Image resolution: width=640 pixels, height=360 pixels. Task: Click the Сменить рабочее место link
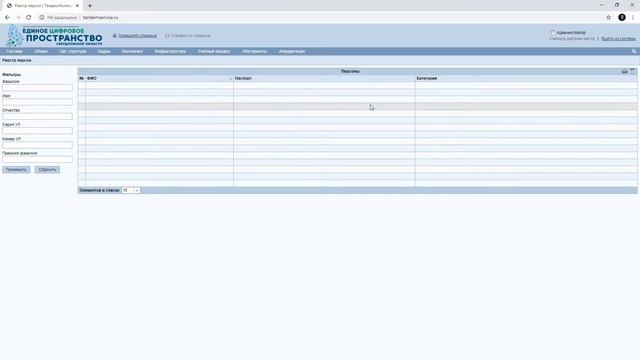[x=572, y=39]
